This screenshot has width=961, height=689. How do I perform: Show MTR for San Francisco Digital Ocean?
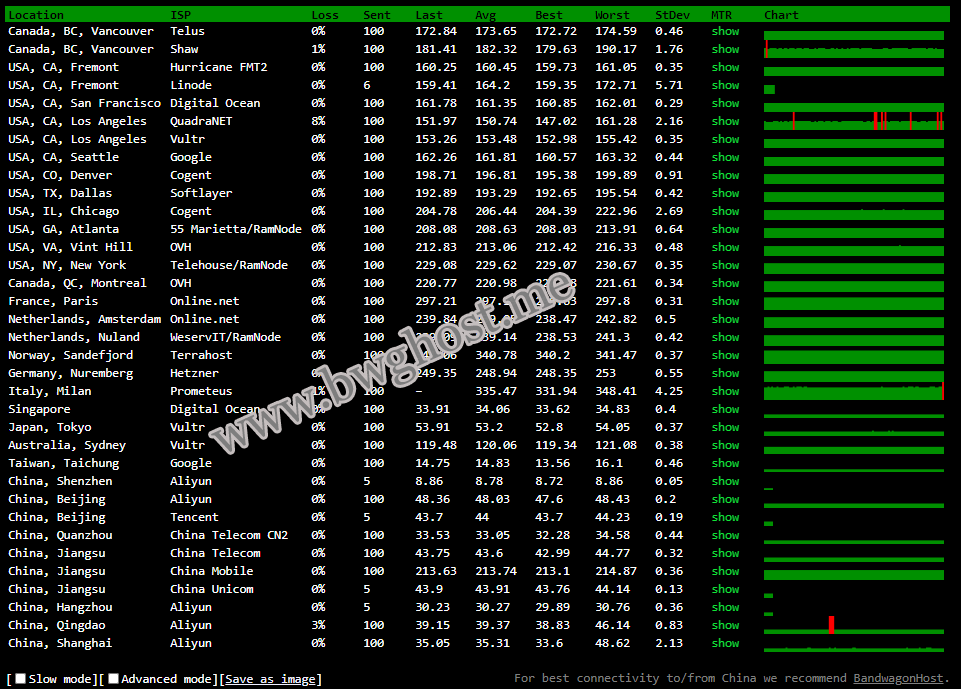[x=725, y=103]
